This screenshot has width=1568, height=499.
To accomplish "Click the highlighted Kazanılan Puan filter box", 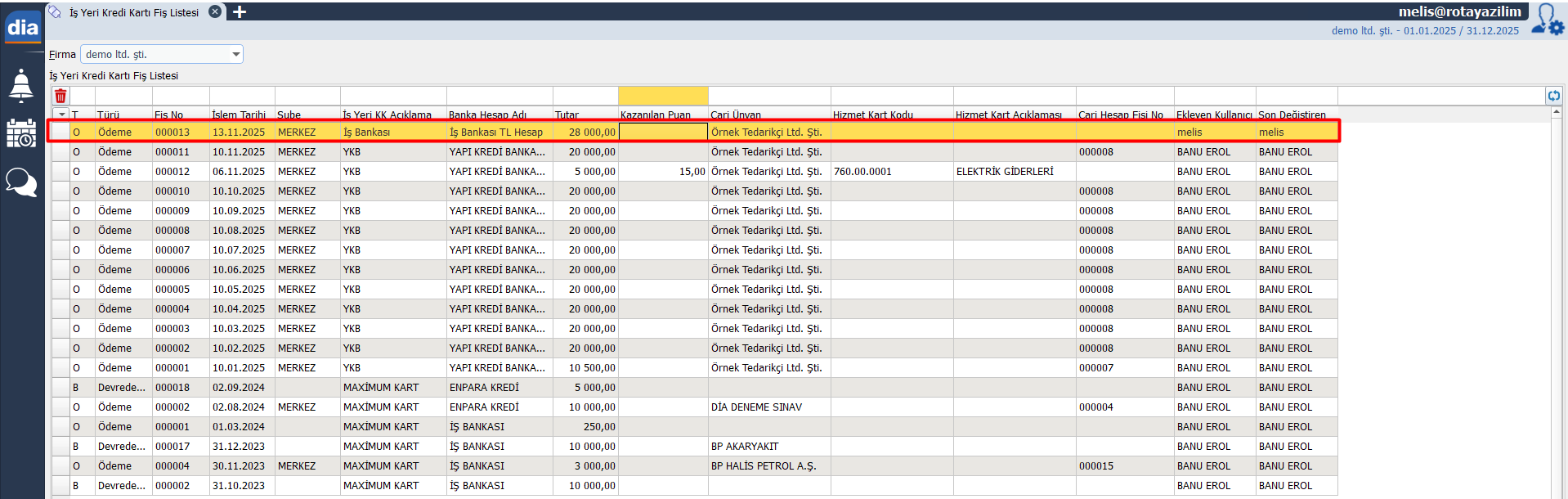I will pos(663,97).
